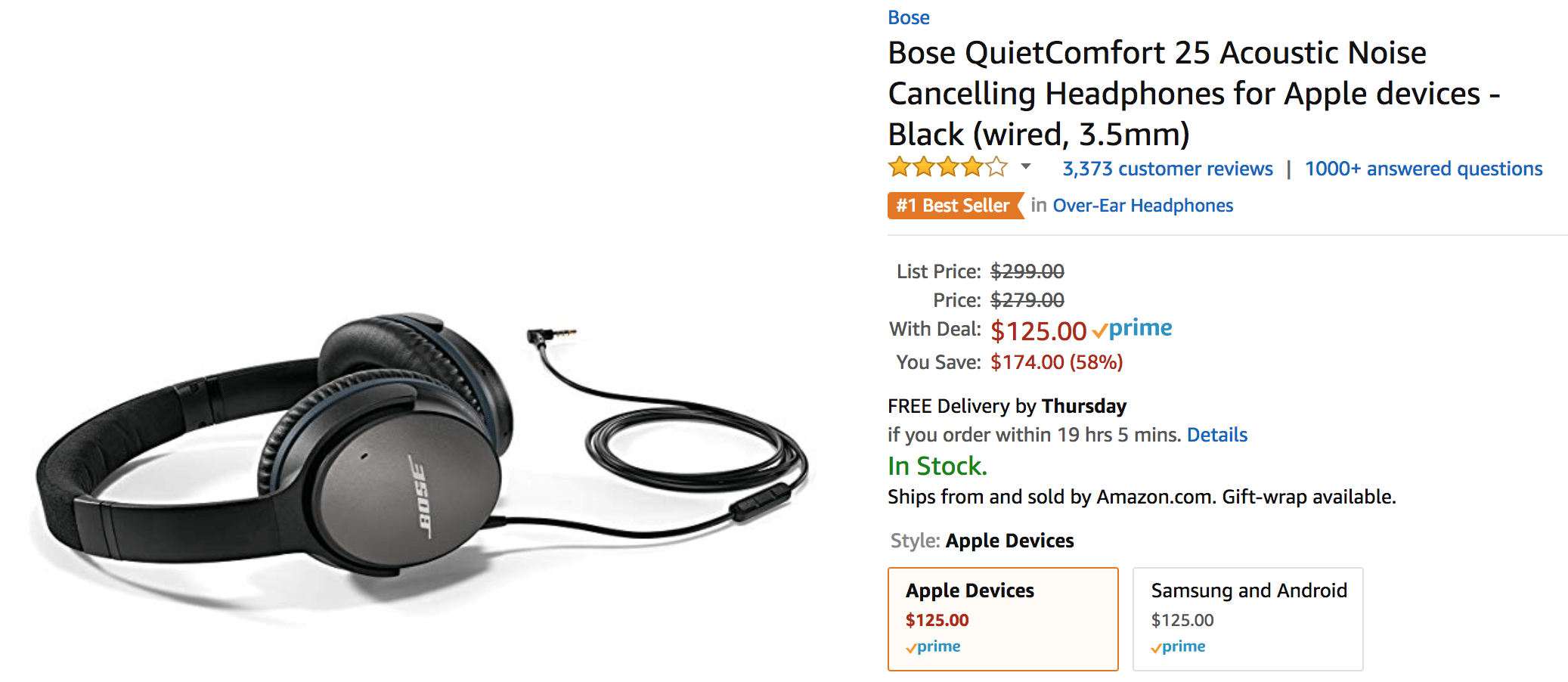Open Over-Ear Headphones category link

coord(1142,206)
